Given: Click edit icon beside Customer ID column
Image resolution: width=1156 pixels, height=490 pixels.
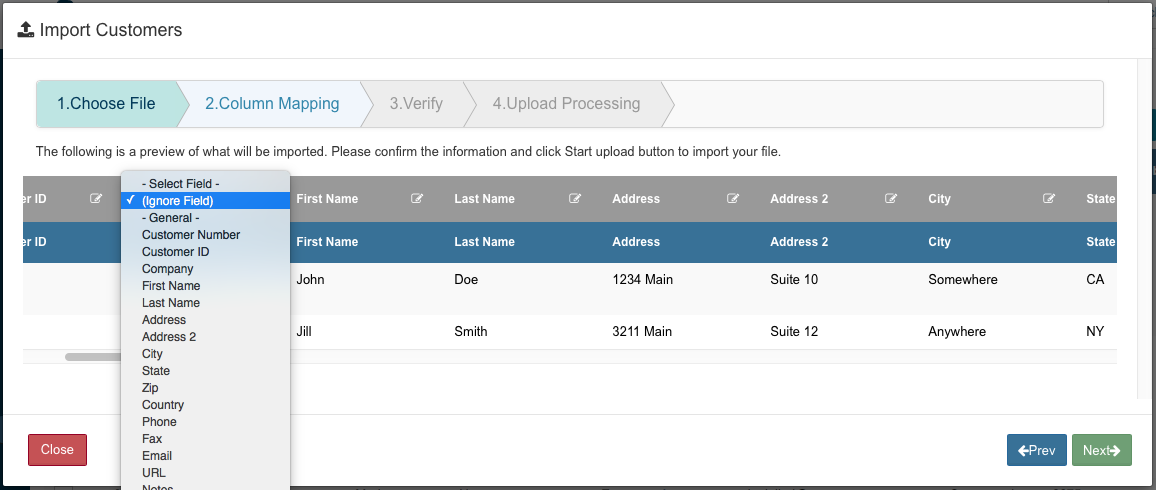Looking at the screenshot, I should pyautogui.click(x=96, y=199).
